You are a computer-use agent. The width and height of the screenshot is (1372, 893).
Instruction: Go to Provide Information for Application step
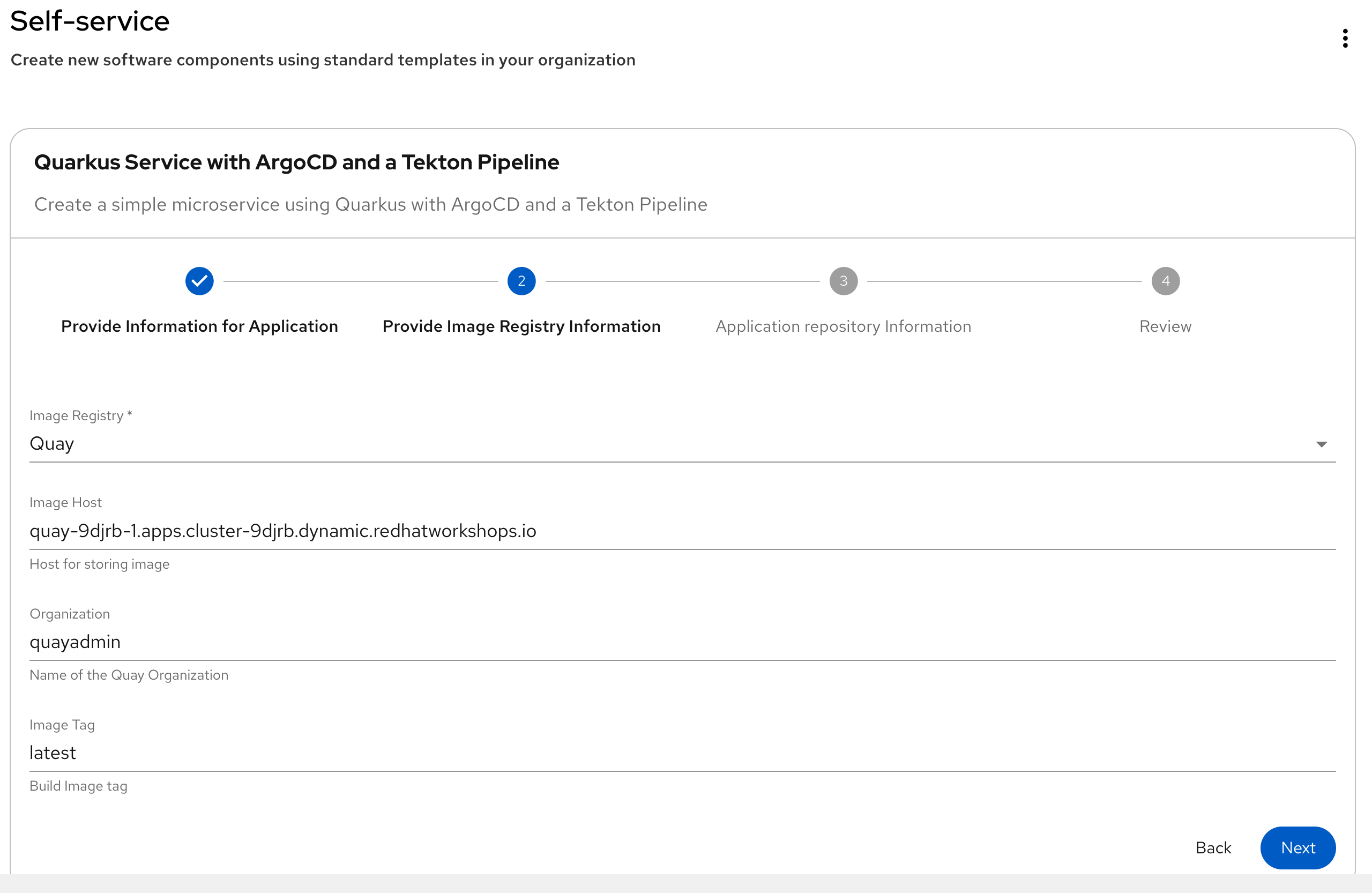click(199, 326)
